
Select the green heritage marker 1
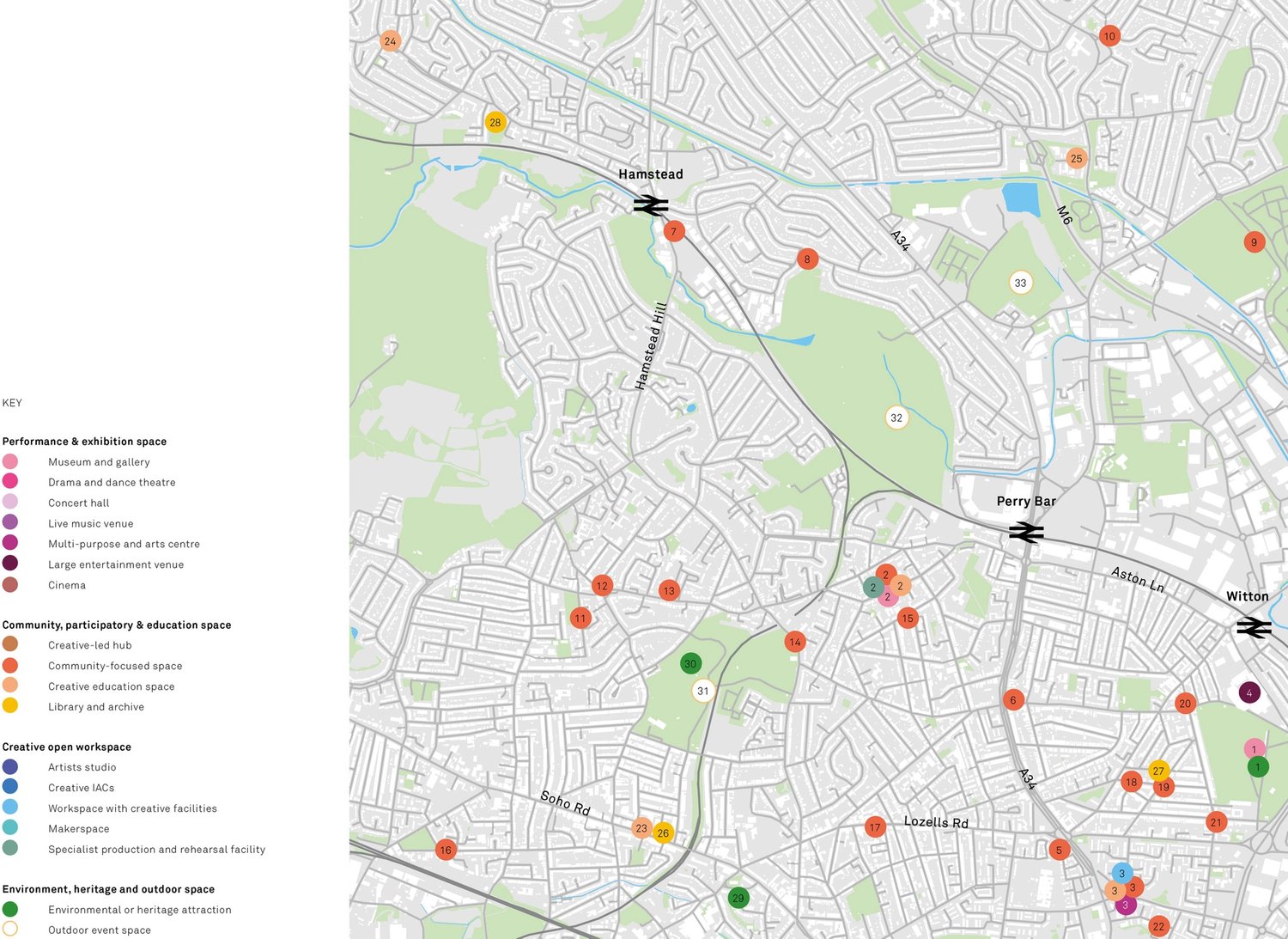pos(1258,767)
